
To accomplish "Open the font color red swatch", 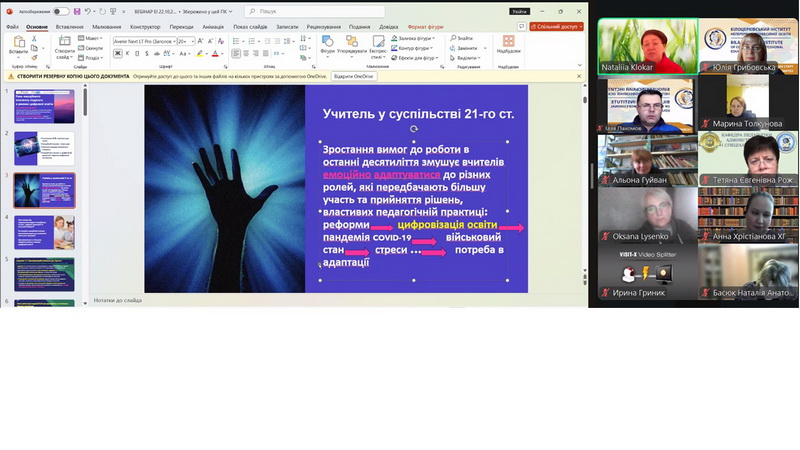I will click(215, 53).
